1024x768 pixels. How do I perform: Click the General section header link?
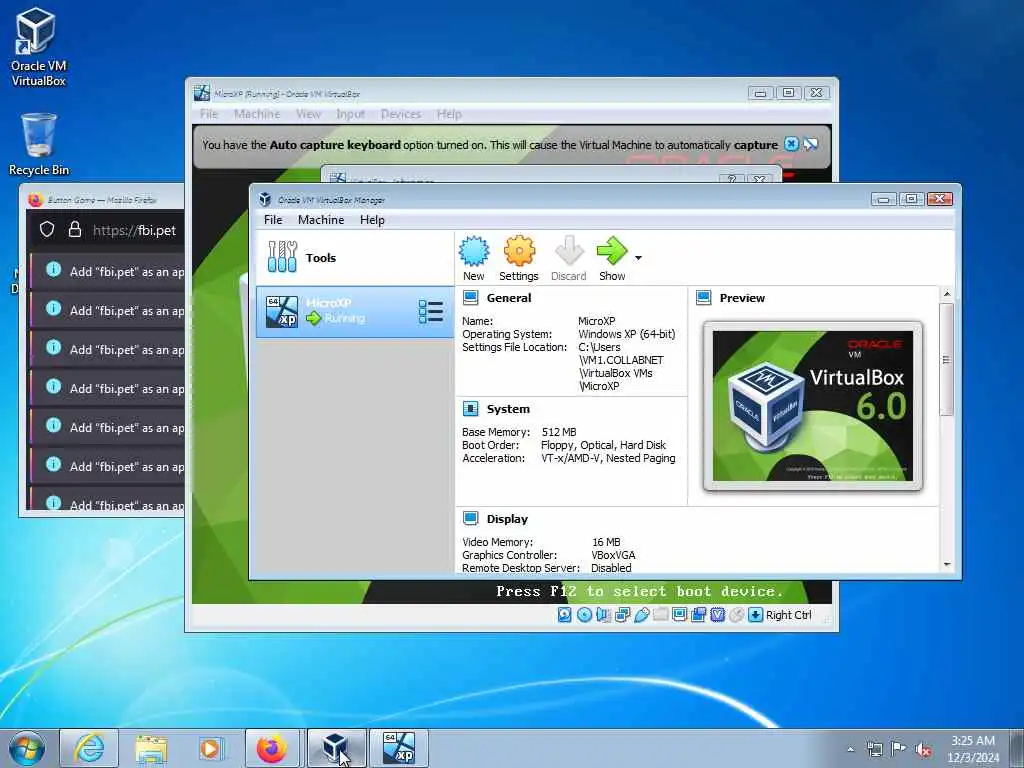tap(509, 298)
